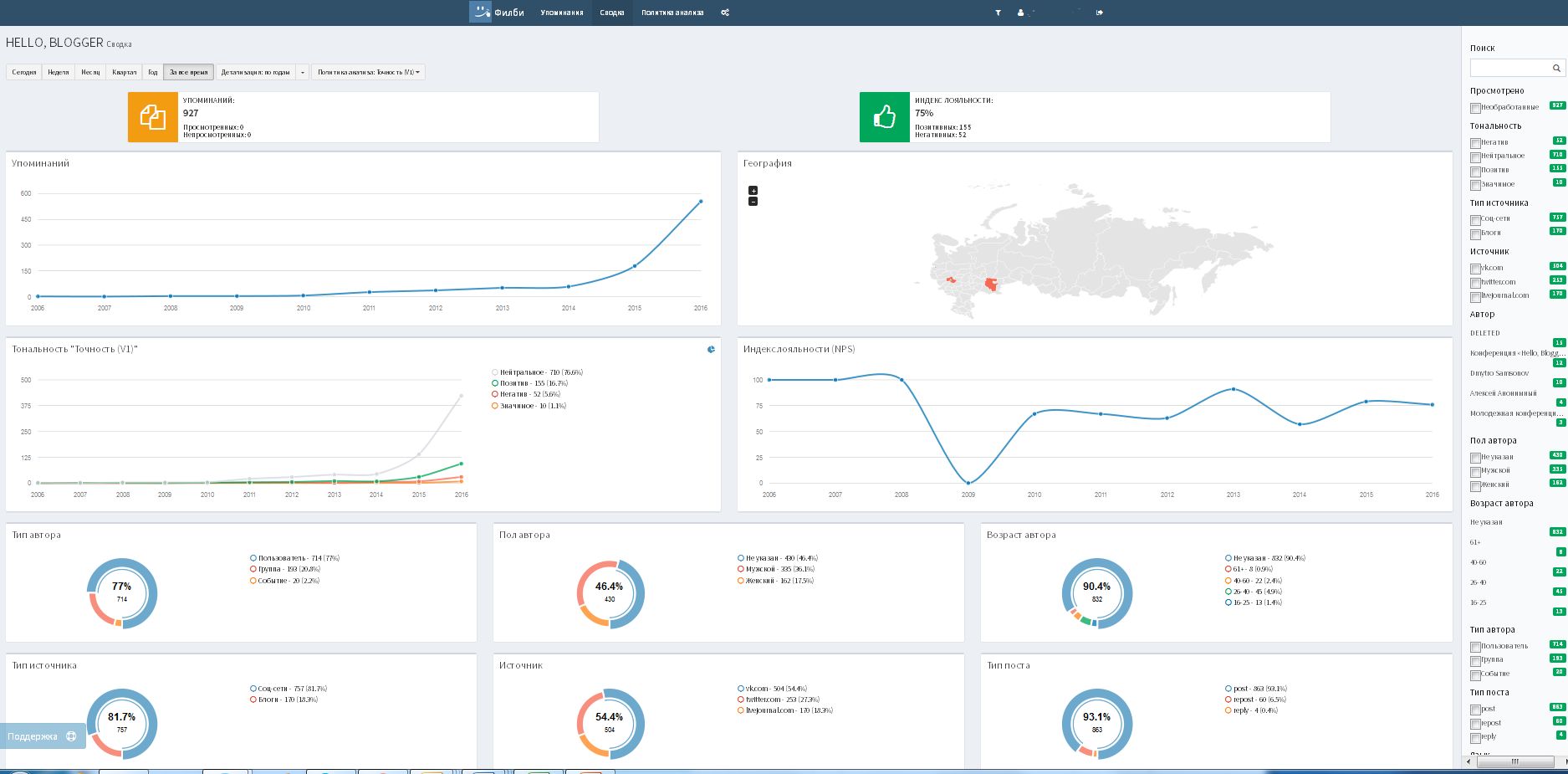Toggle Негатив series in tonality legend
The width and height of the screenshot is (1568, 774).
[526, 394]
